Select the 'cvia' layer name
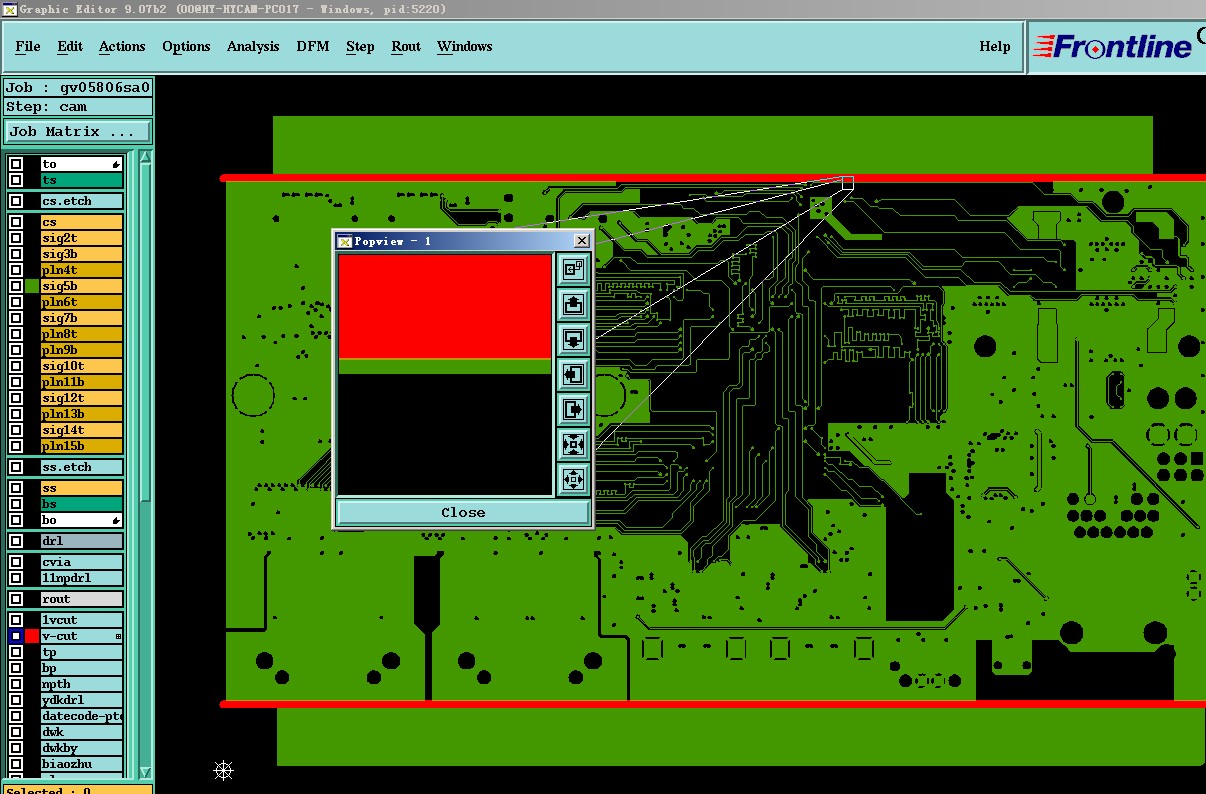1206x794 pixels. 82,562
